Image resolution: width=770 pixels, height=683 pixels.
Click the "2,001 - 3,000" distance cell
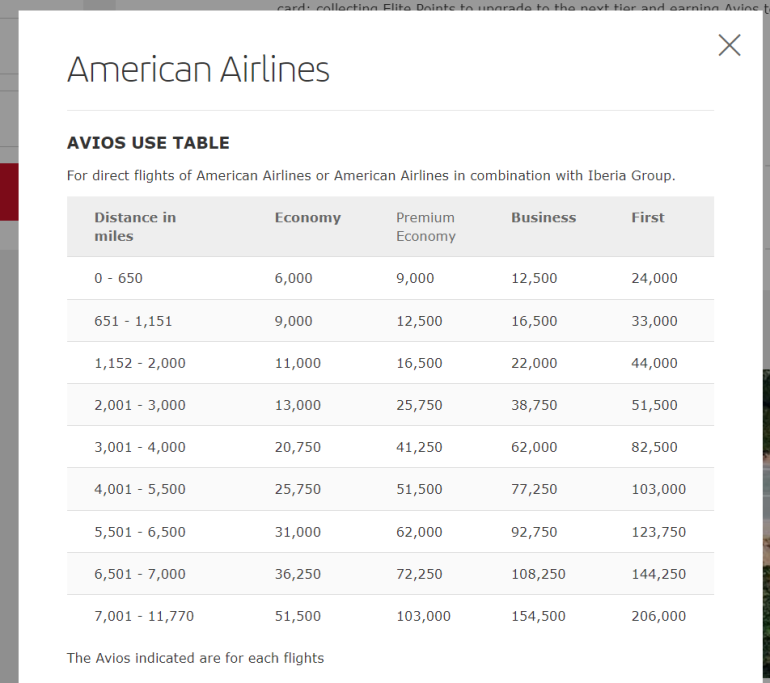coord(140,405)
